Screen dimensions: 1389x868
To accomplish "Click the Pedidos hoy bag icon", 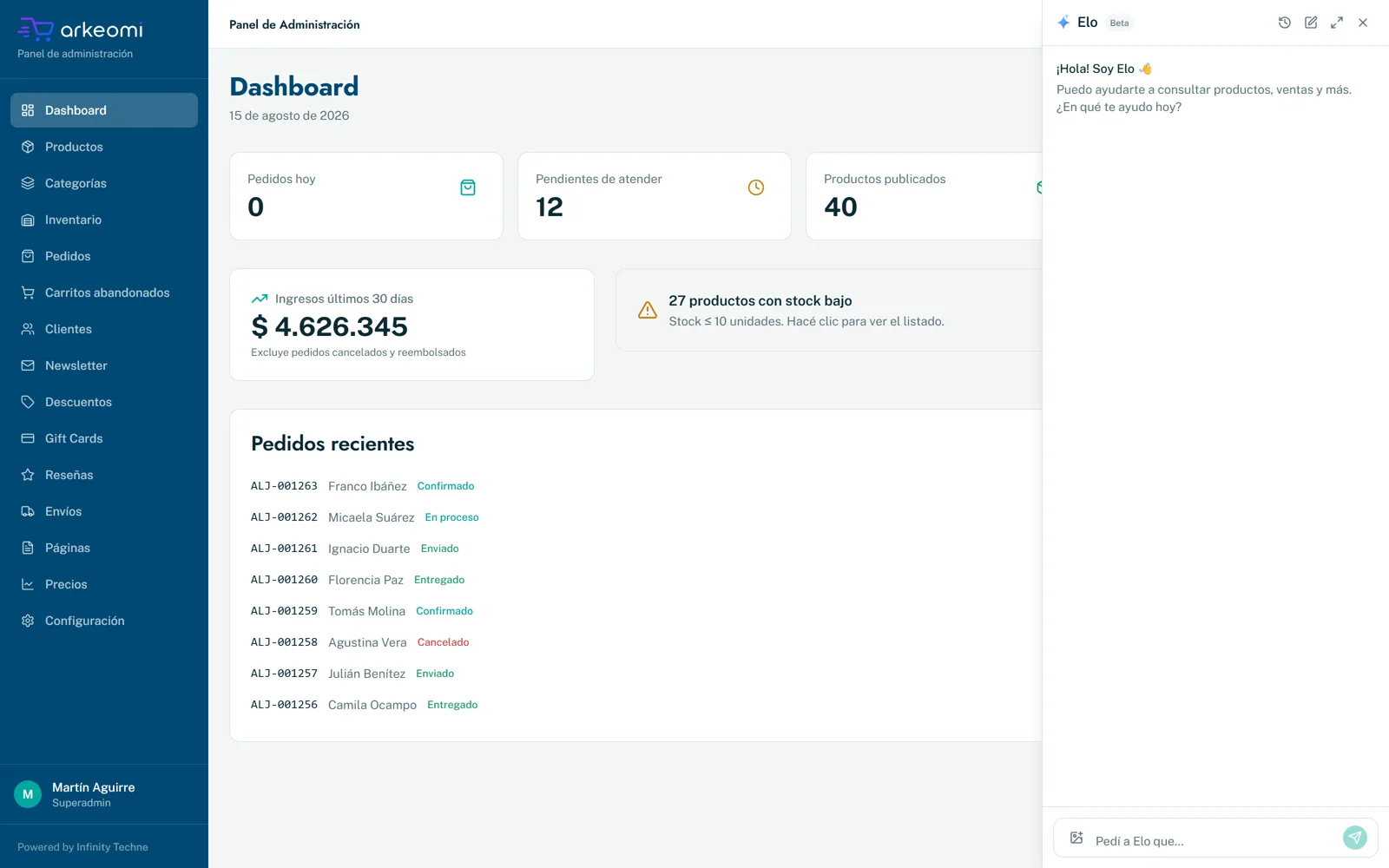I will (468, 187).
